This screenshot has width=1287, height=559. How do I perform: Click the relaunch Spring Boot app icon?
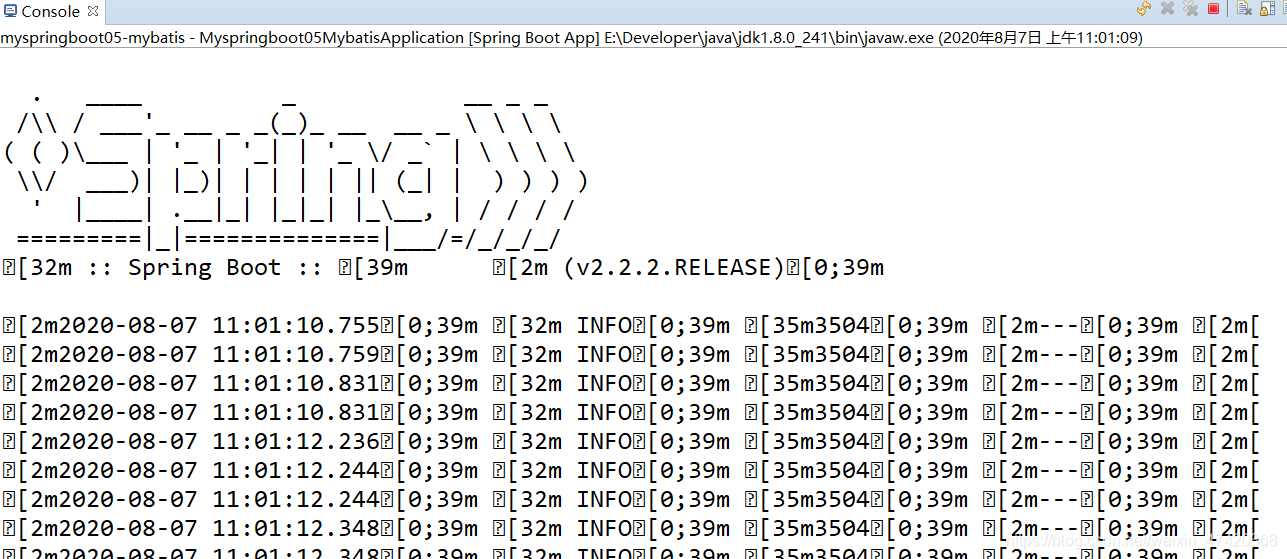[x=1144, y=9]
